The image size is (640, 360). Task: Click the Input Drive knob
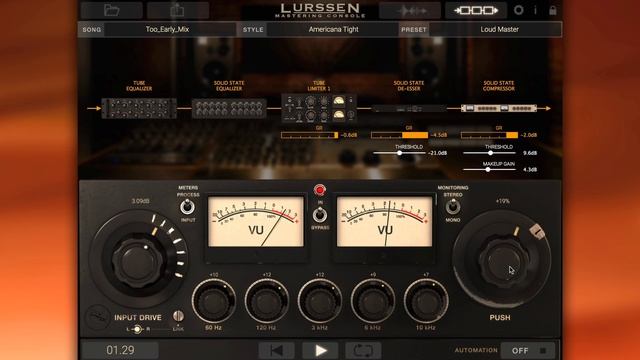coord(138,261)
